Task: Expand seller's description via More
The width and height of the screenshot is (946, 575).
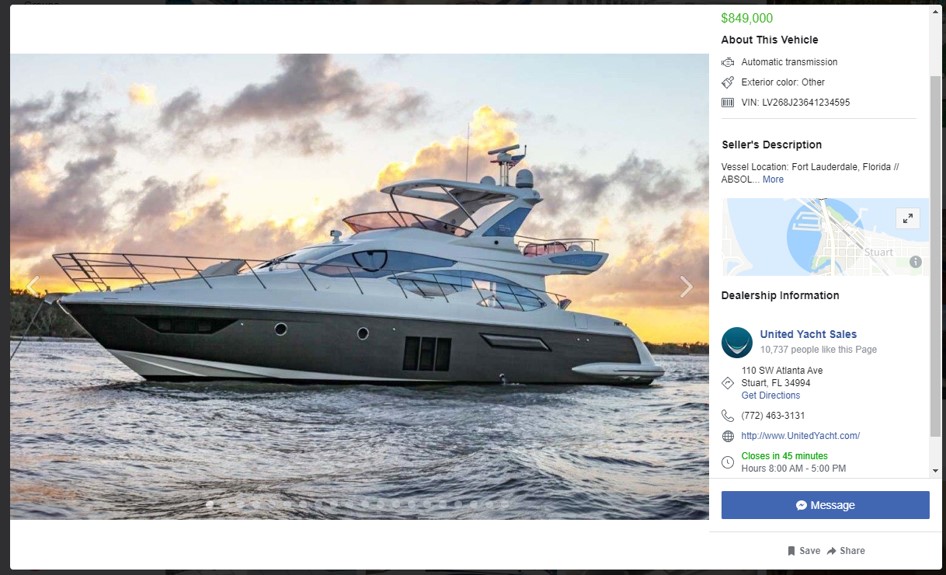Action: (773, 179)
